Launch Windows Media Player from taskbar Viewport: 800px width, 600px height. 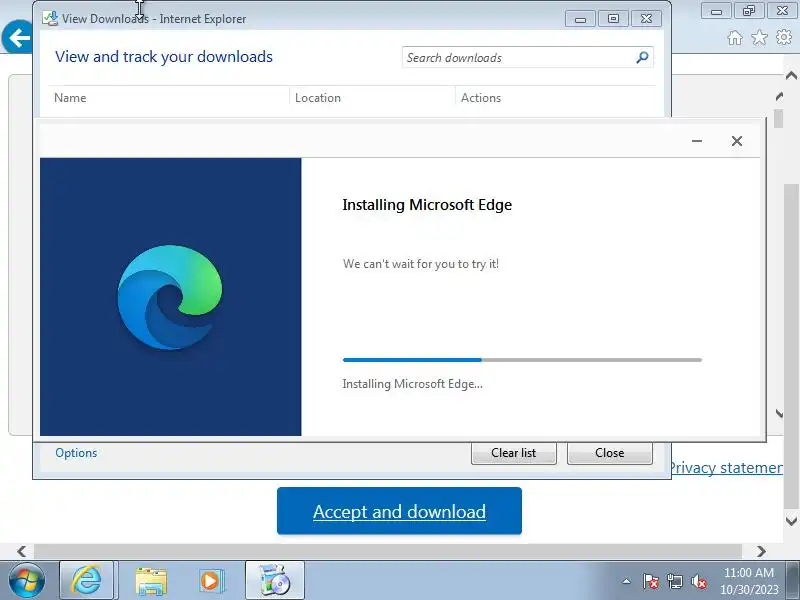tap(211, 581)
